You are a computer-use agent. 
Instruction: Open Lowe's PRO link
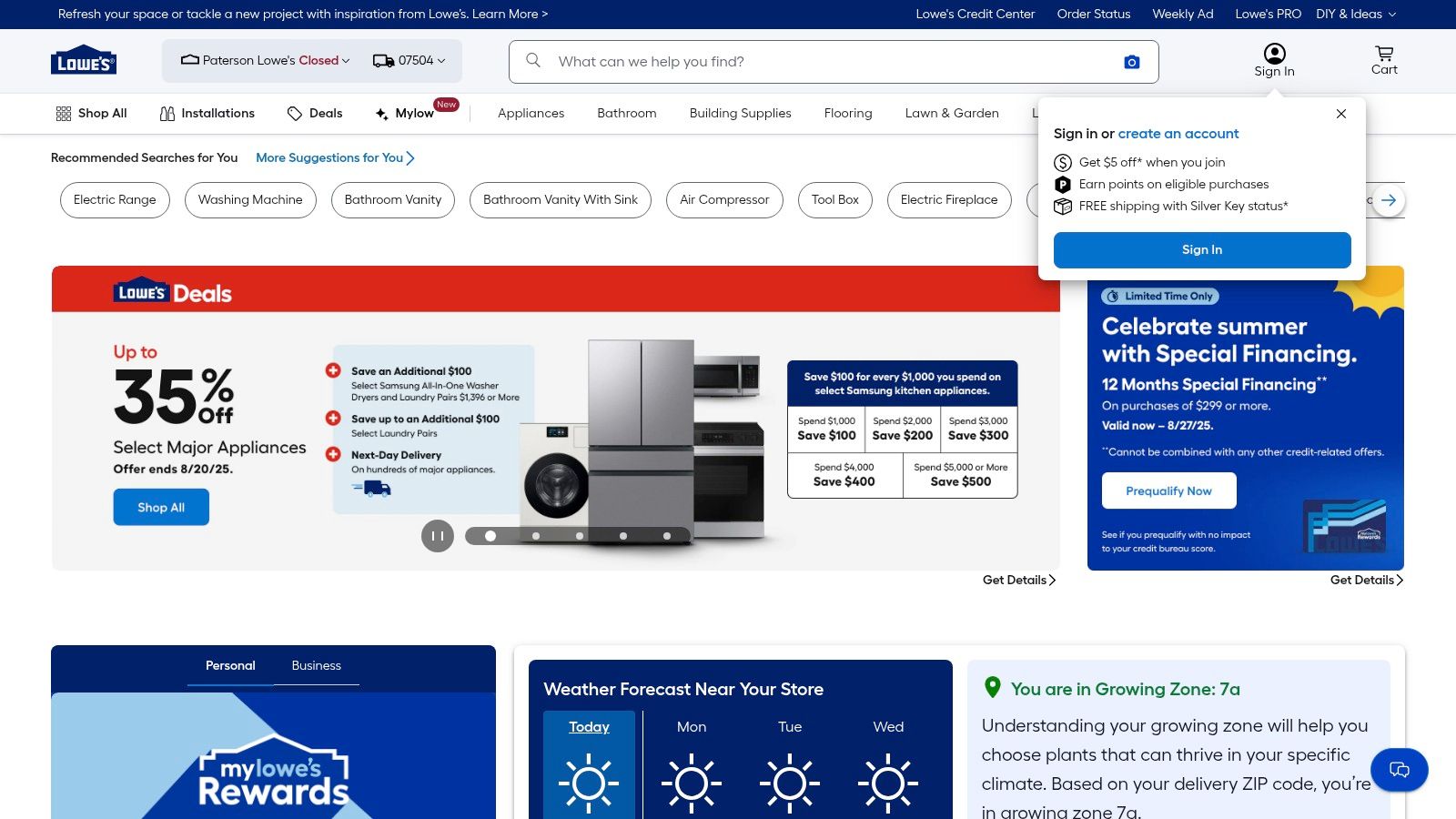(x=1268, y=14)
